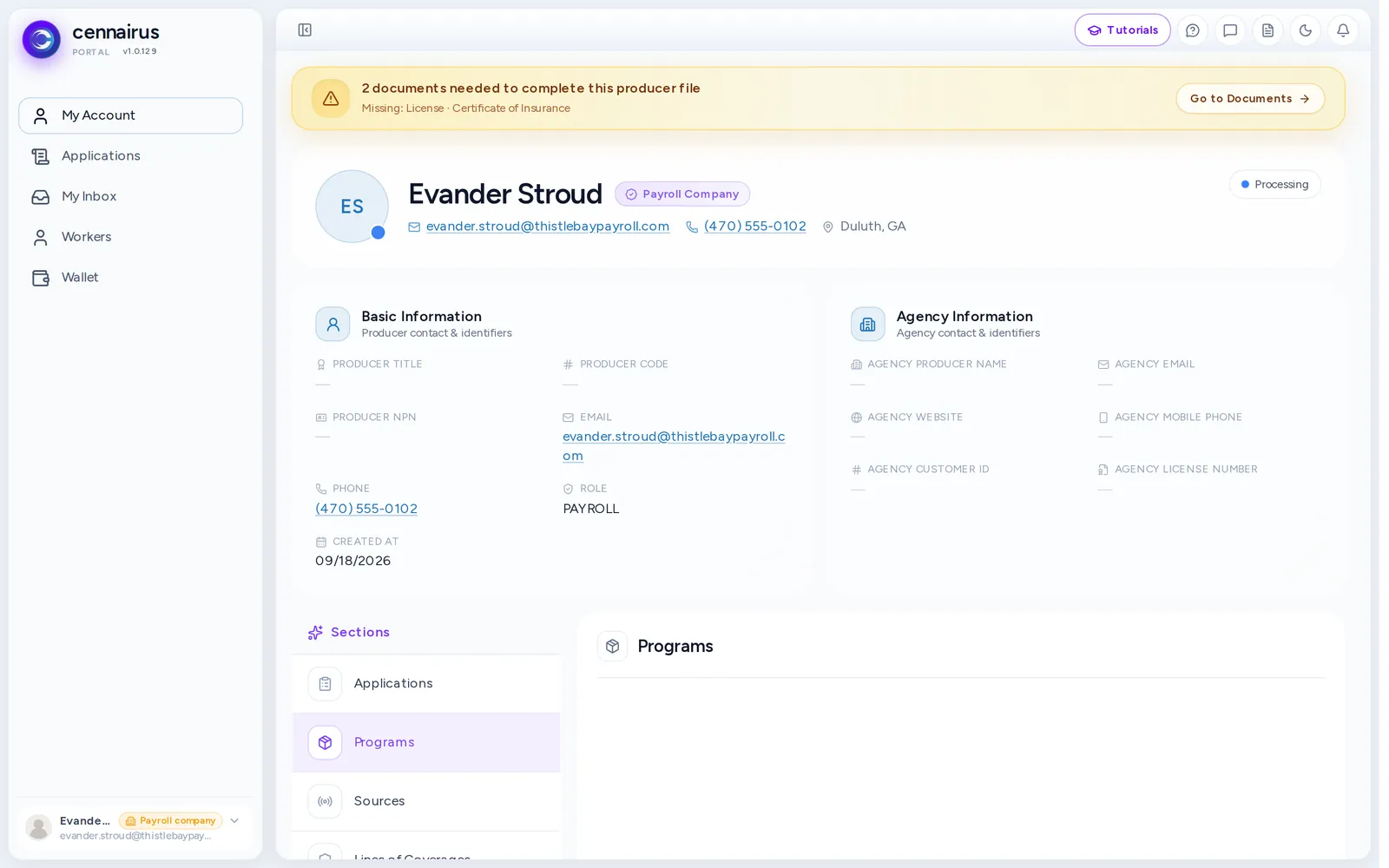Select Programs in Sections list

426,743
